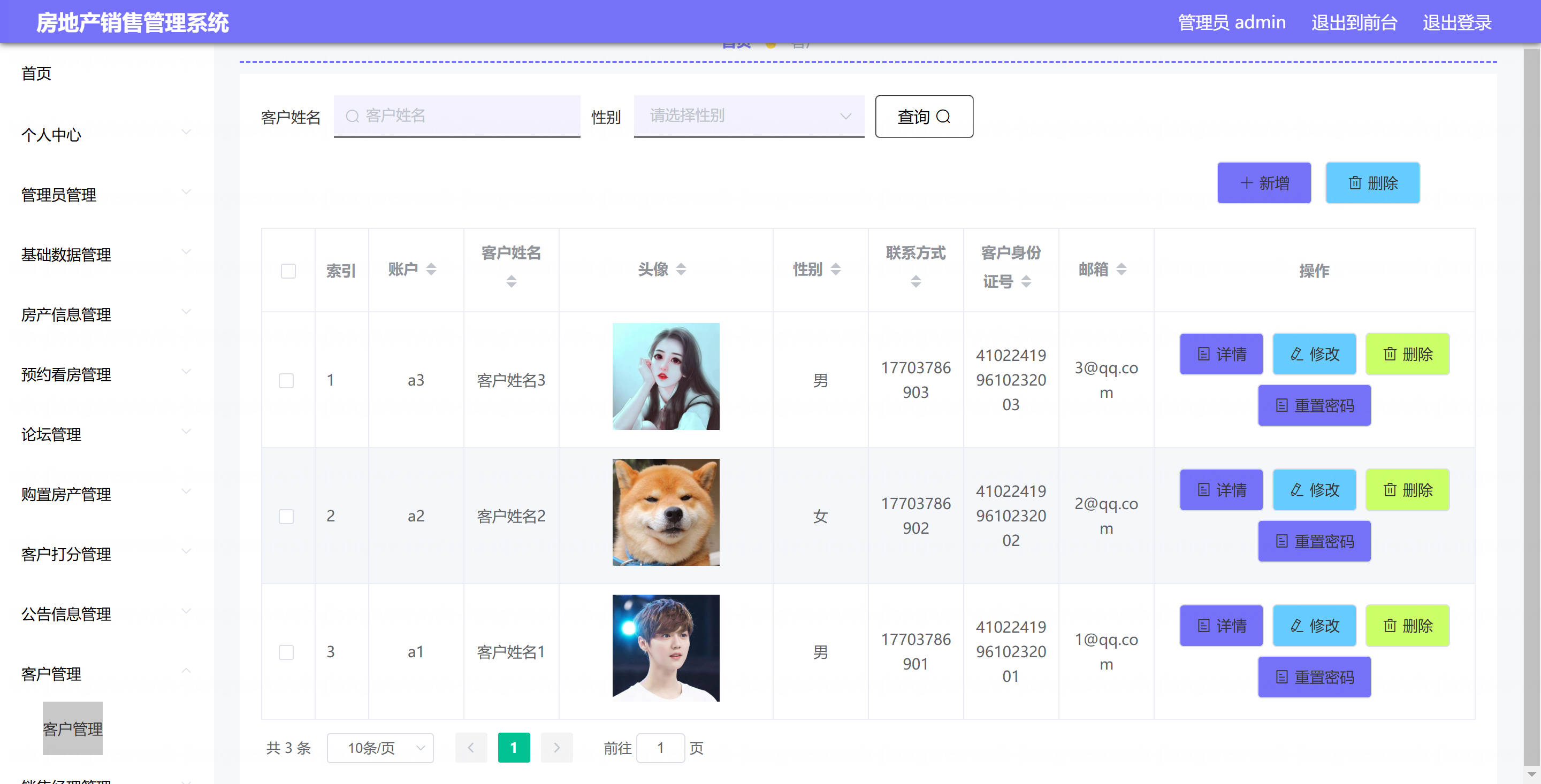Click the magnifier icon in the 查询 button
This screenshot has width=1541, height=784.
click(943, 117)
